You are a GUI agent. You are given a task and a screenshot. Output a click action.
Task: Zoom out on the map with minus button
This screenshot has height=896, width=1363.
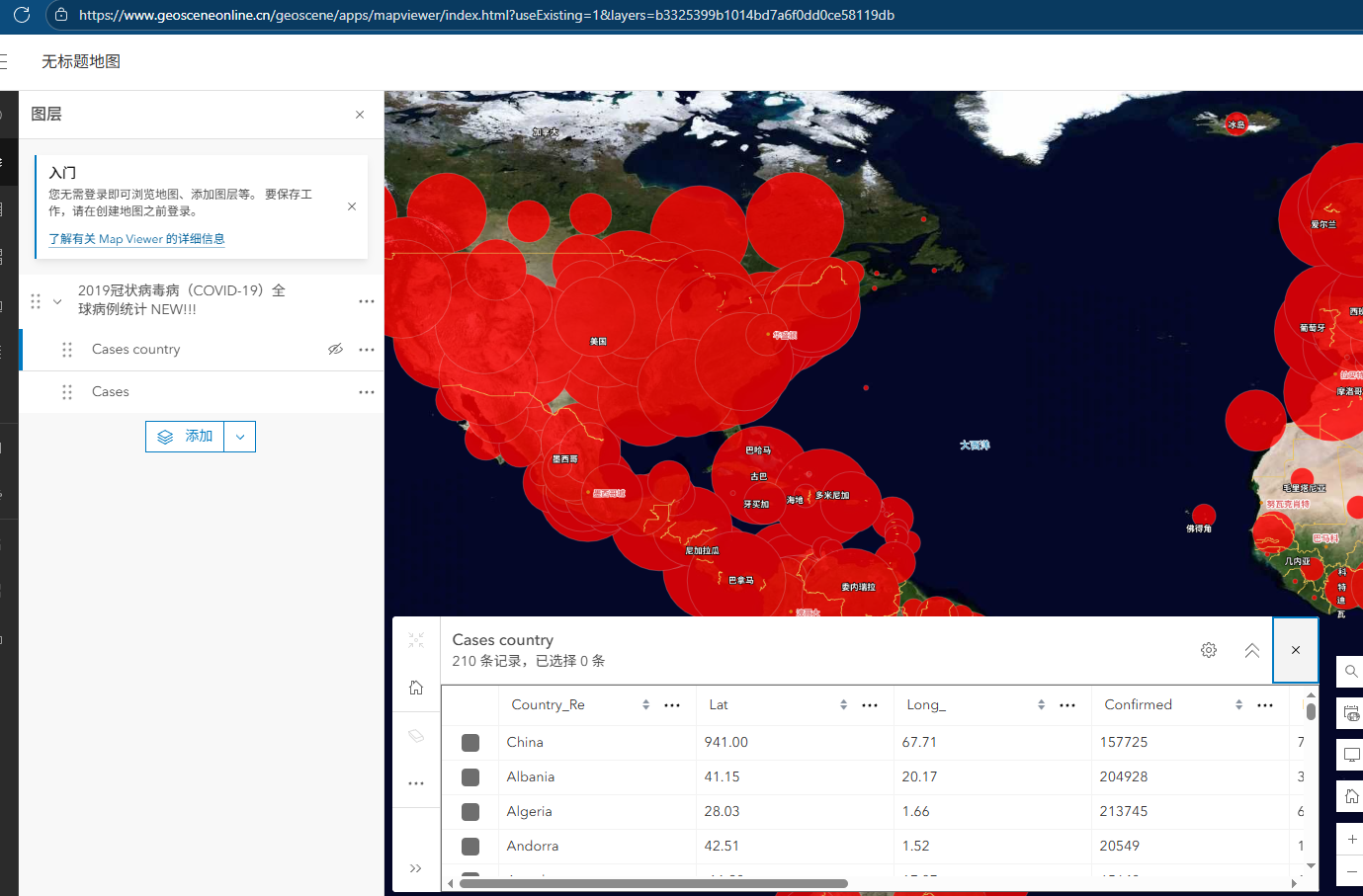(x=1351, y=871)
